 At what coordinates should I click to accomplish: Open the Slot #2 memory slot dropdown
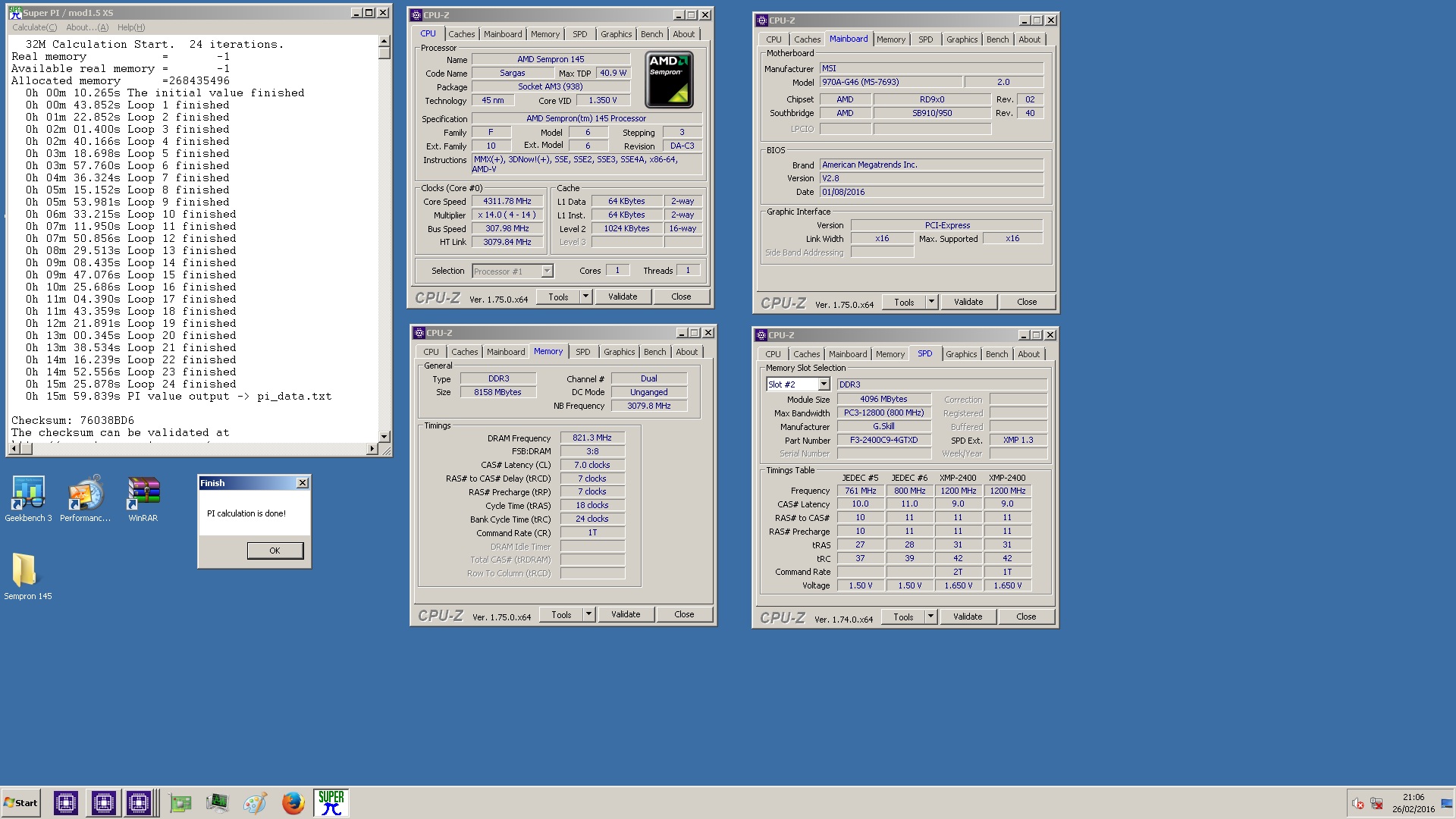(824, 384)
